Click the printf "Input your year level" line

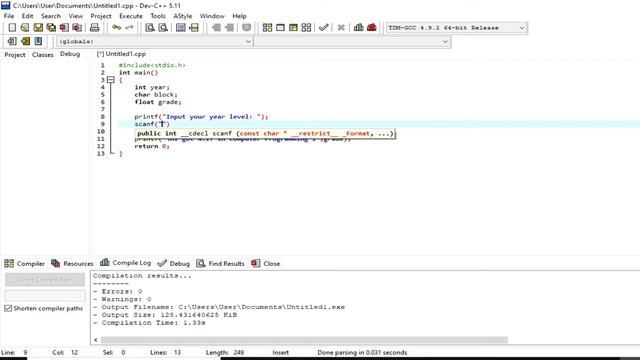[x=201, y=117]
